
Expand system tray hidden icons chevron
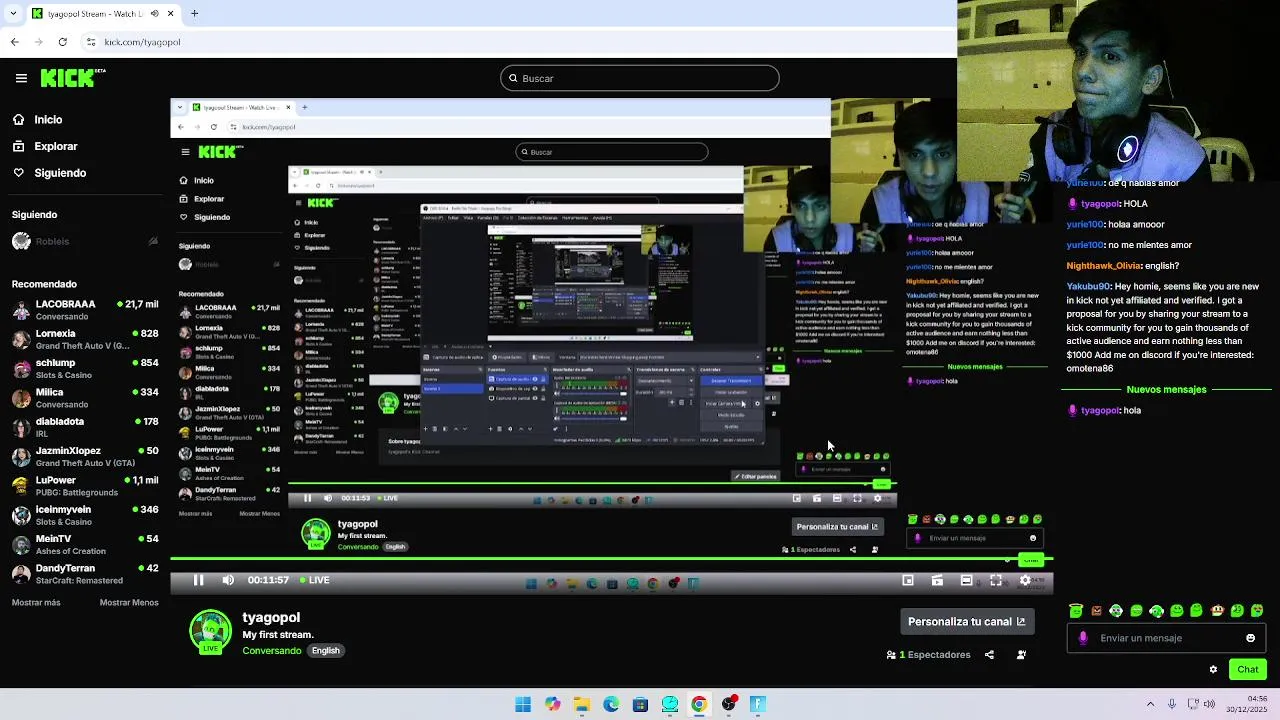(1150, 704)
